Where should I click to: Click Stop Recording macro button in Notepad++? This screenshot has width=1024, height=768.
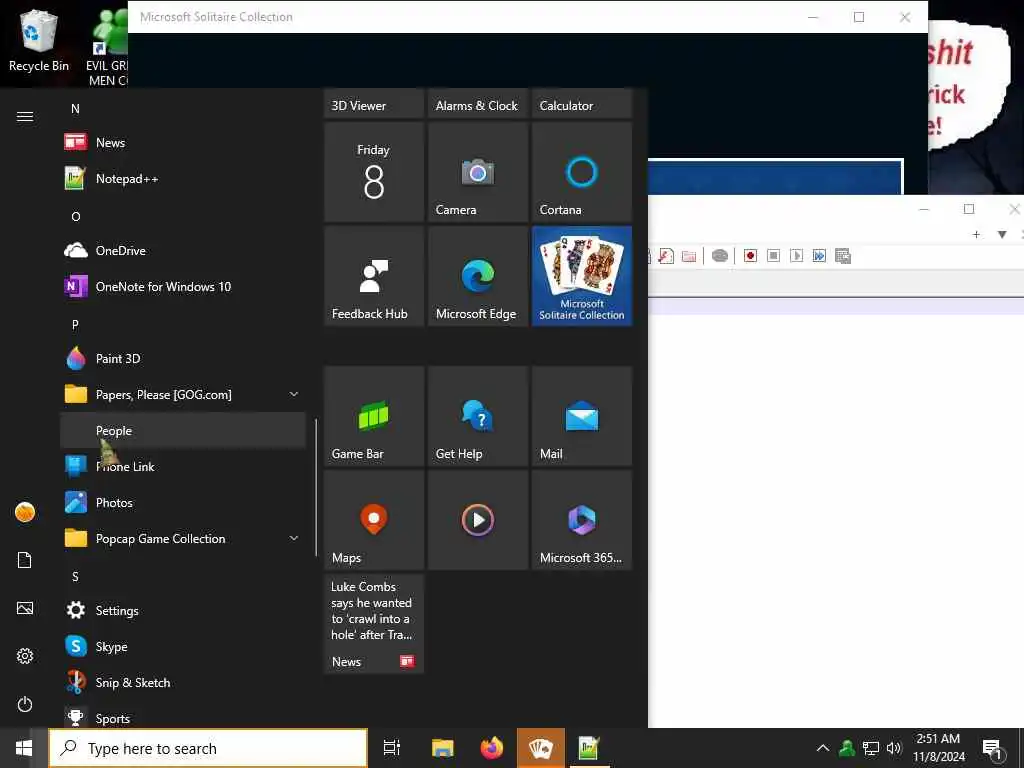tap(773, 256)
